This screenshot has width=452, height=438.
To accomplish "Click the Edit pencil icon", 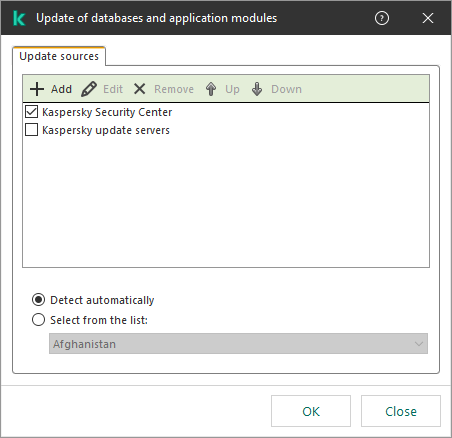I will click(x=89, y=89).
